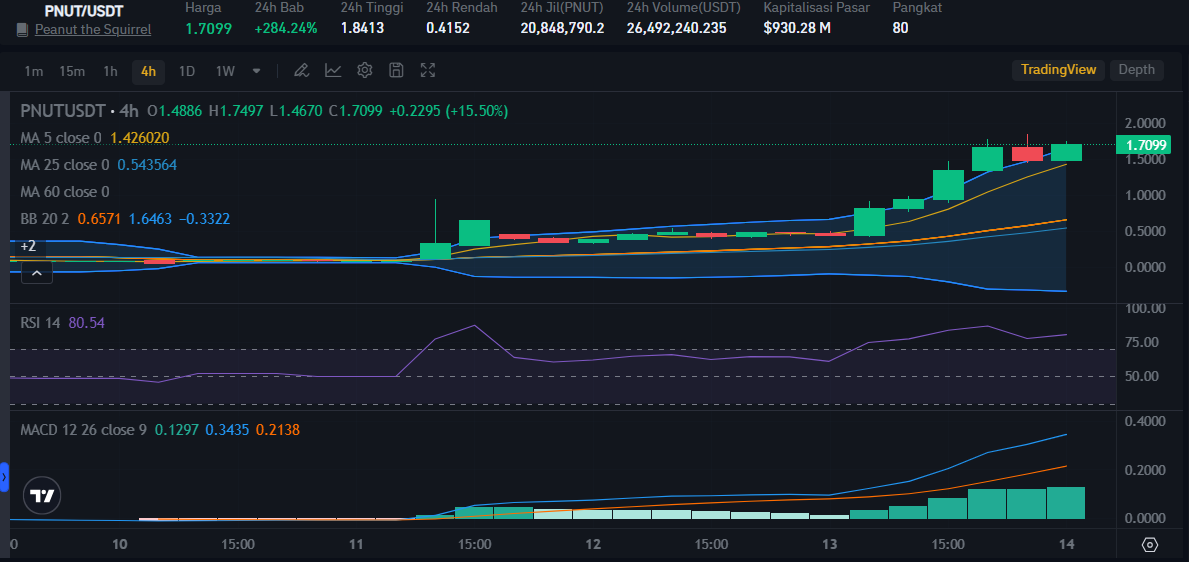Viewport: 1189px width, 562px height.
Task: Select the MA 60 close indicator label
Action: click(x=64, y=192)
